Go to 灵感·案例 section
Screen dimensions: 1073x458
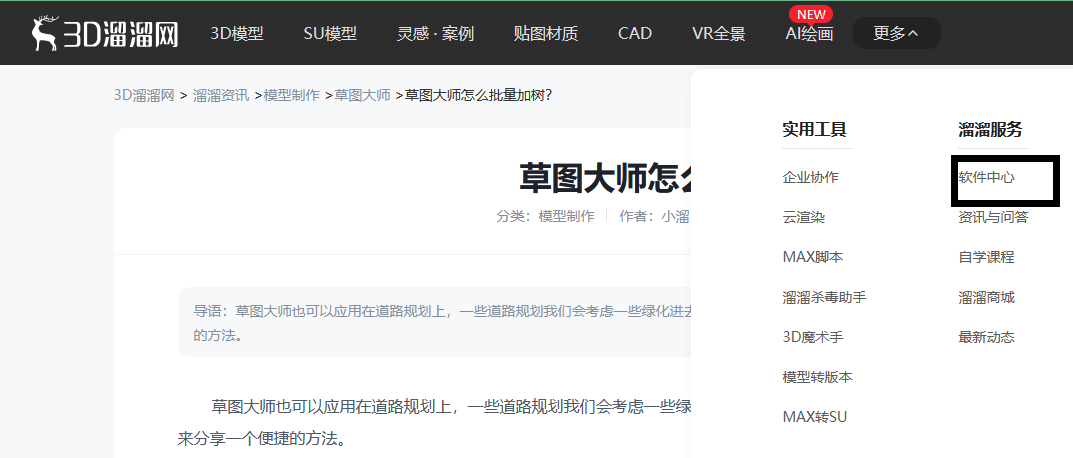pos(435,33)
